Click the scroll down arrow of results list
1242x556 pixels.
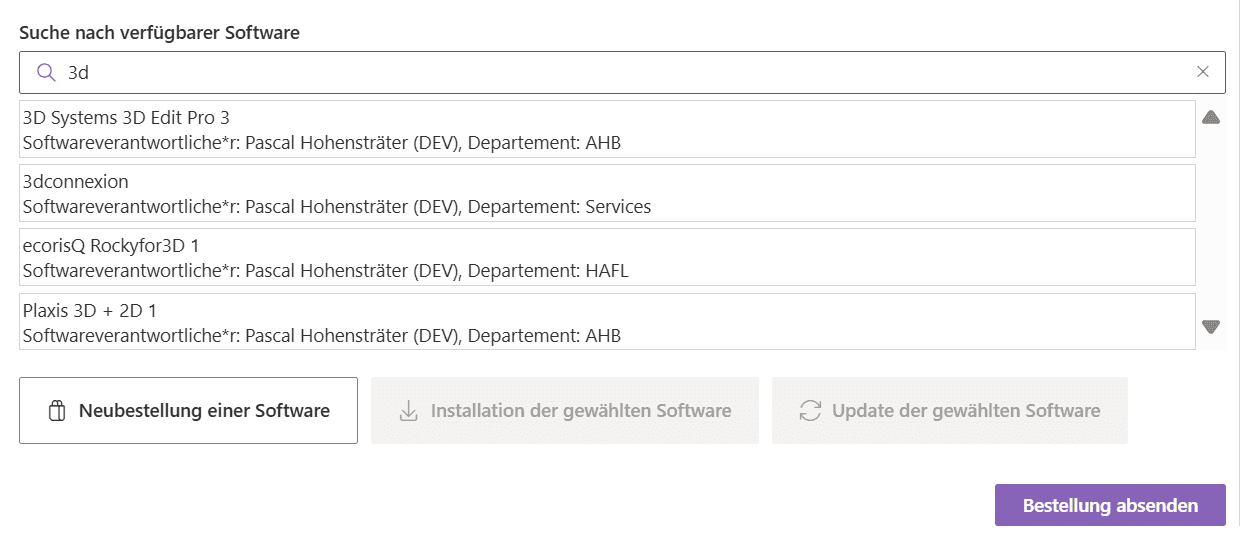tap(1211, 327)
